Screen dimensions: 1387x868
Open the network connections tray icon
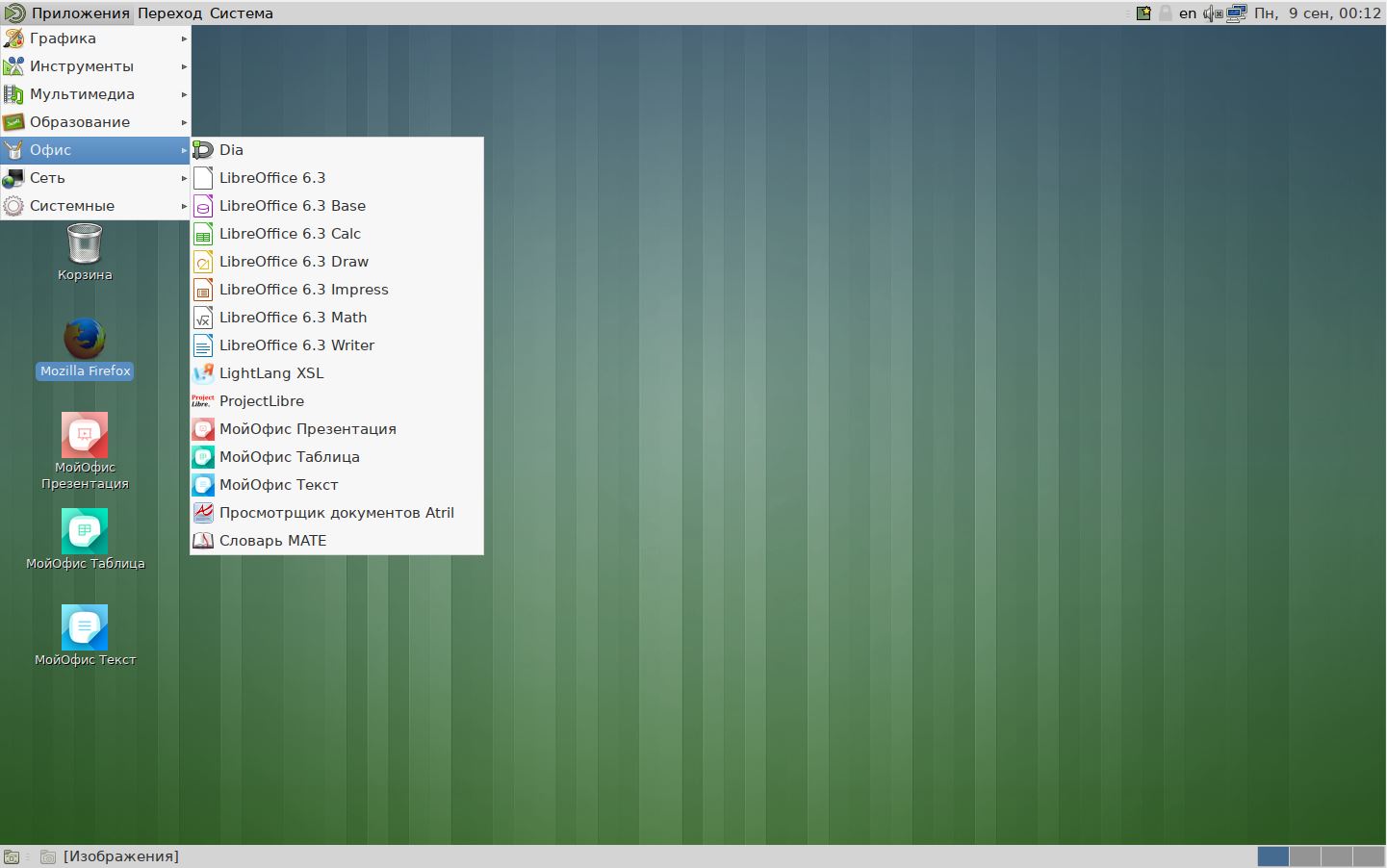(x=1237, y=13)
